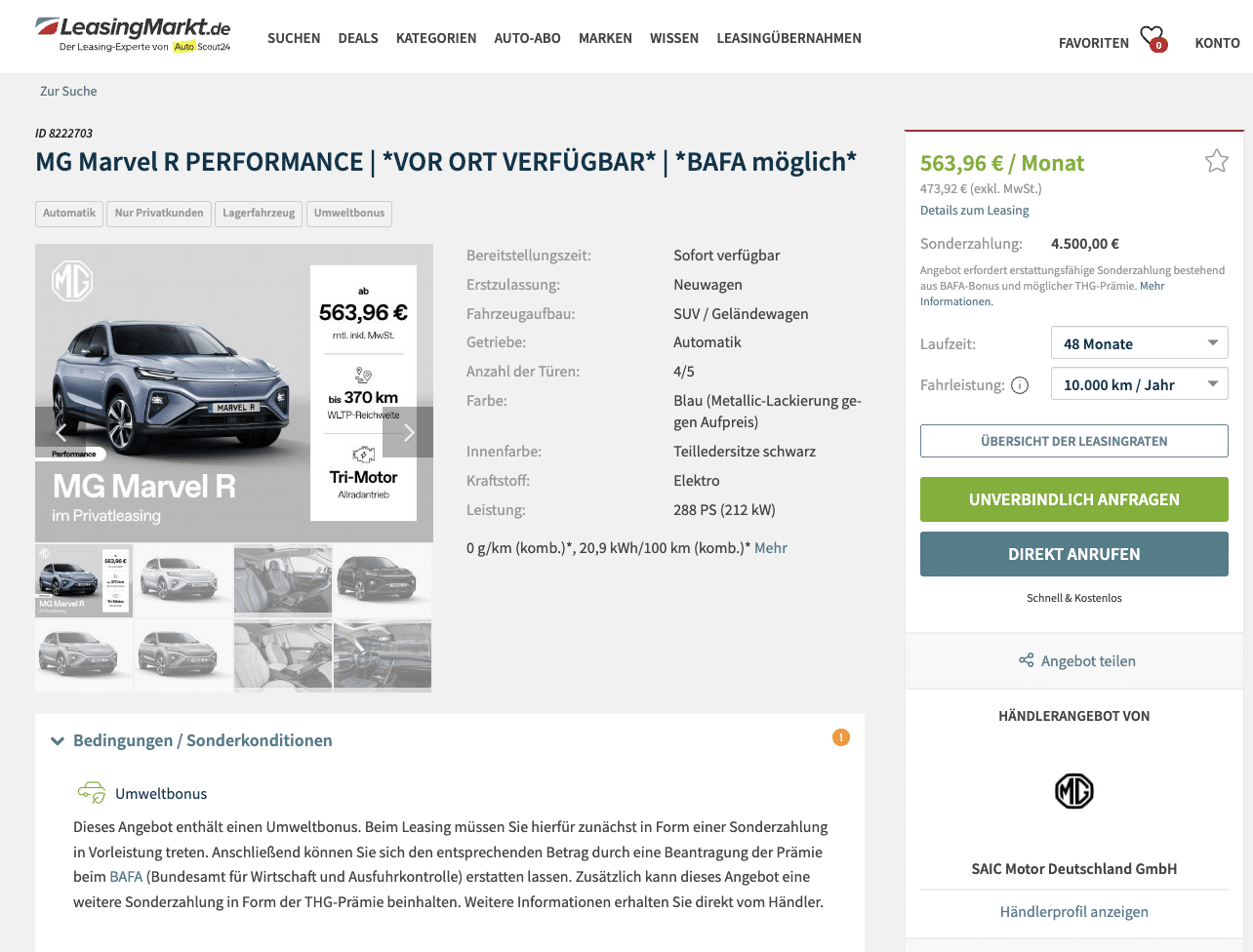Open favorites heart icon in header
This screenshot has height=952, width=1253.
point(1153,38)
